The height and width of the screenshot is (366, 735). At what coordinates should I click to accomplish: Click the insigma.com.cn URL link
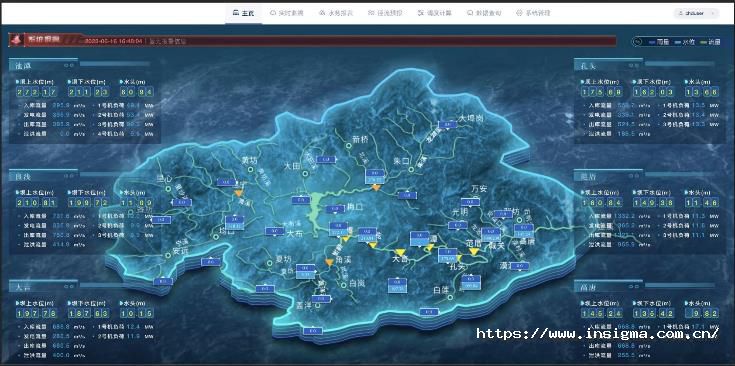(x=597, y=333)
